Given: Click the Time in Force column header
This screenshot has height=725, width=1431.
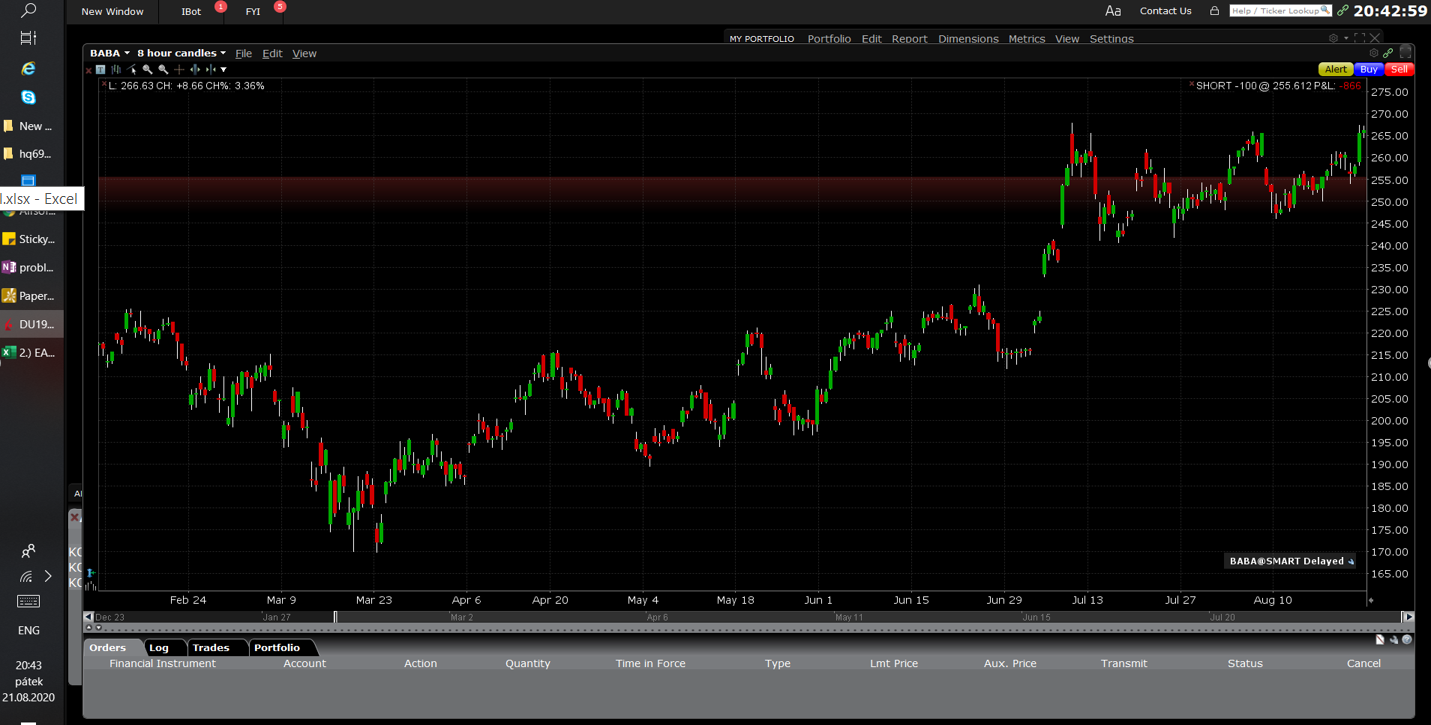Looking at the screenshot, I should click(x=651, y=663).
